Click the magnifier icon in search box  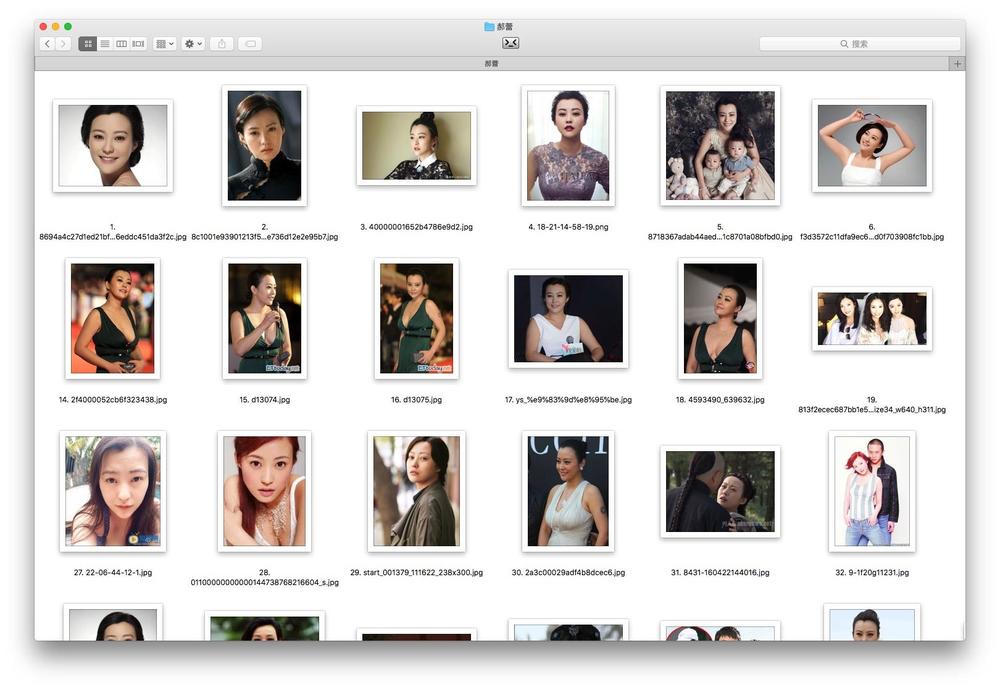(x=844, y=43)
